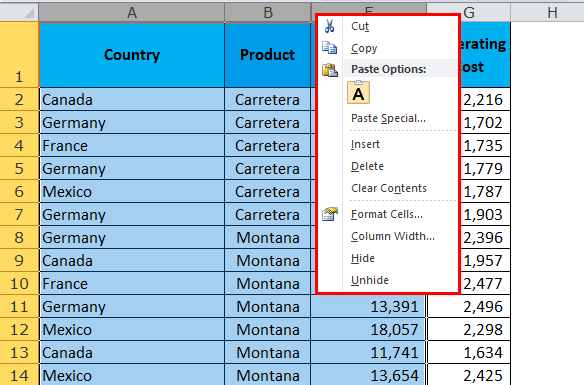Select column A header
This screenshot has height=385, width=584.
pos(131,13)
